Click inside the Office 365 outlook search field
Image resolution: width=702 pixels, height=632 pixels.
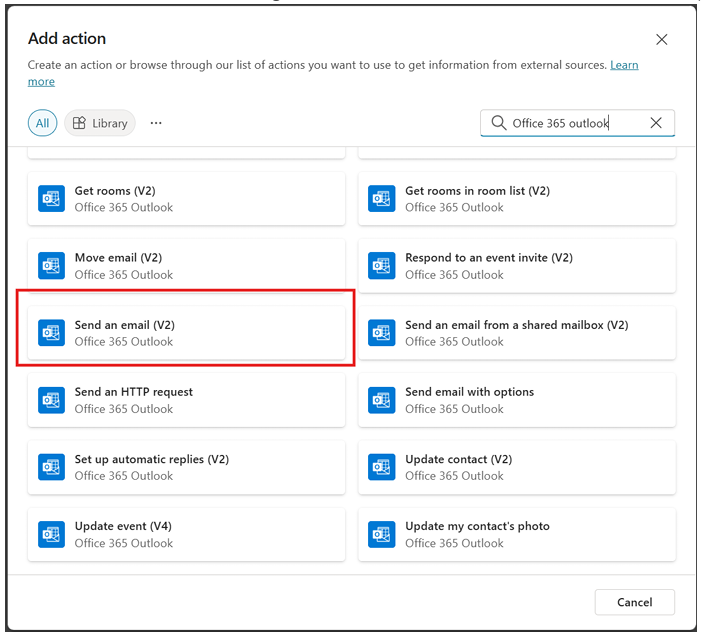[578, 123]
